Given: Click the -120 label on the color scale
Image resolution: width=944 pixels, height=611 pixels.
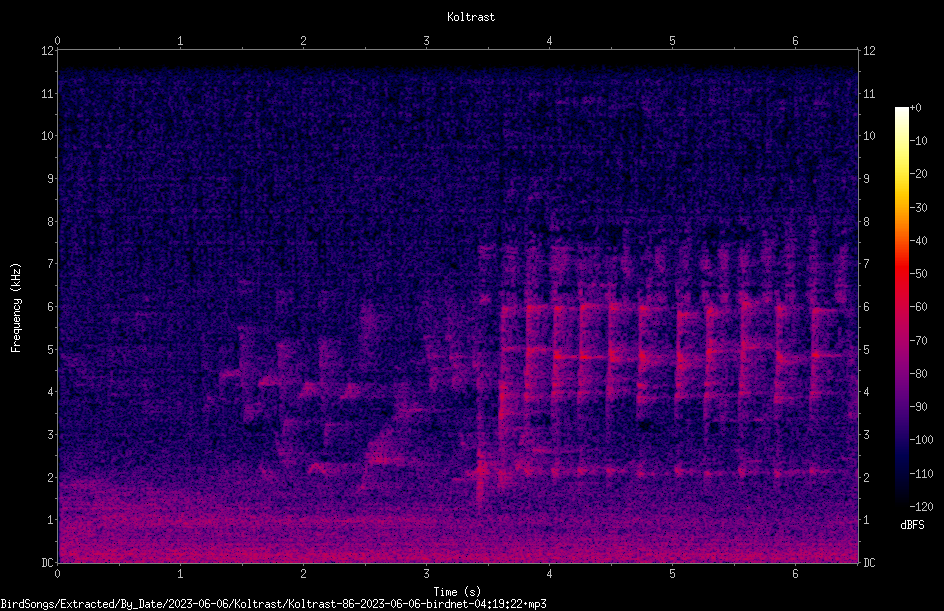Looking at the screenshot, I should tap(921, 506).
